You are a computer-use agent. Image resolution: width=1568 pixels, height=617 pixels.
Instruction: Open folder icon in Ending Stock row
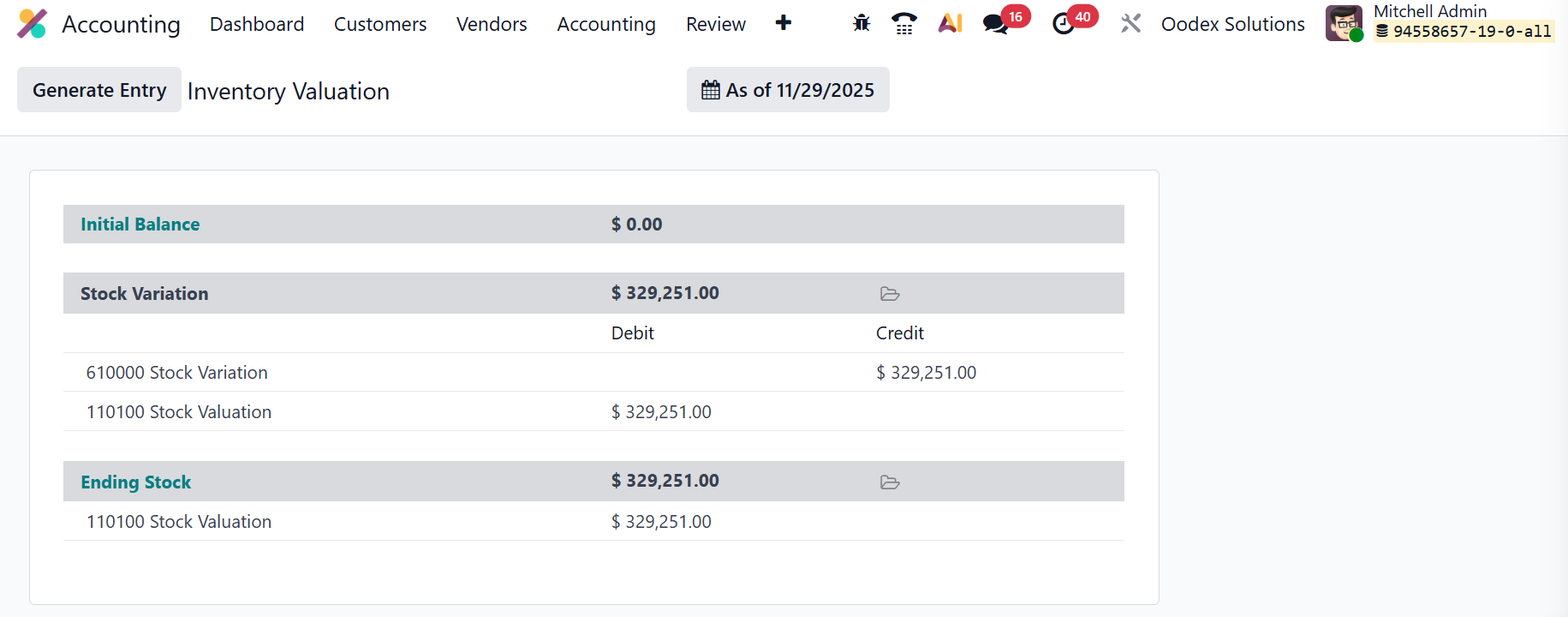click(890, 482)
